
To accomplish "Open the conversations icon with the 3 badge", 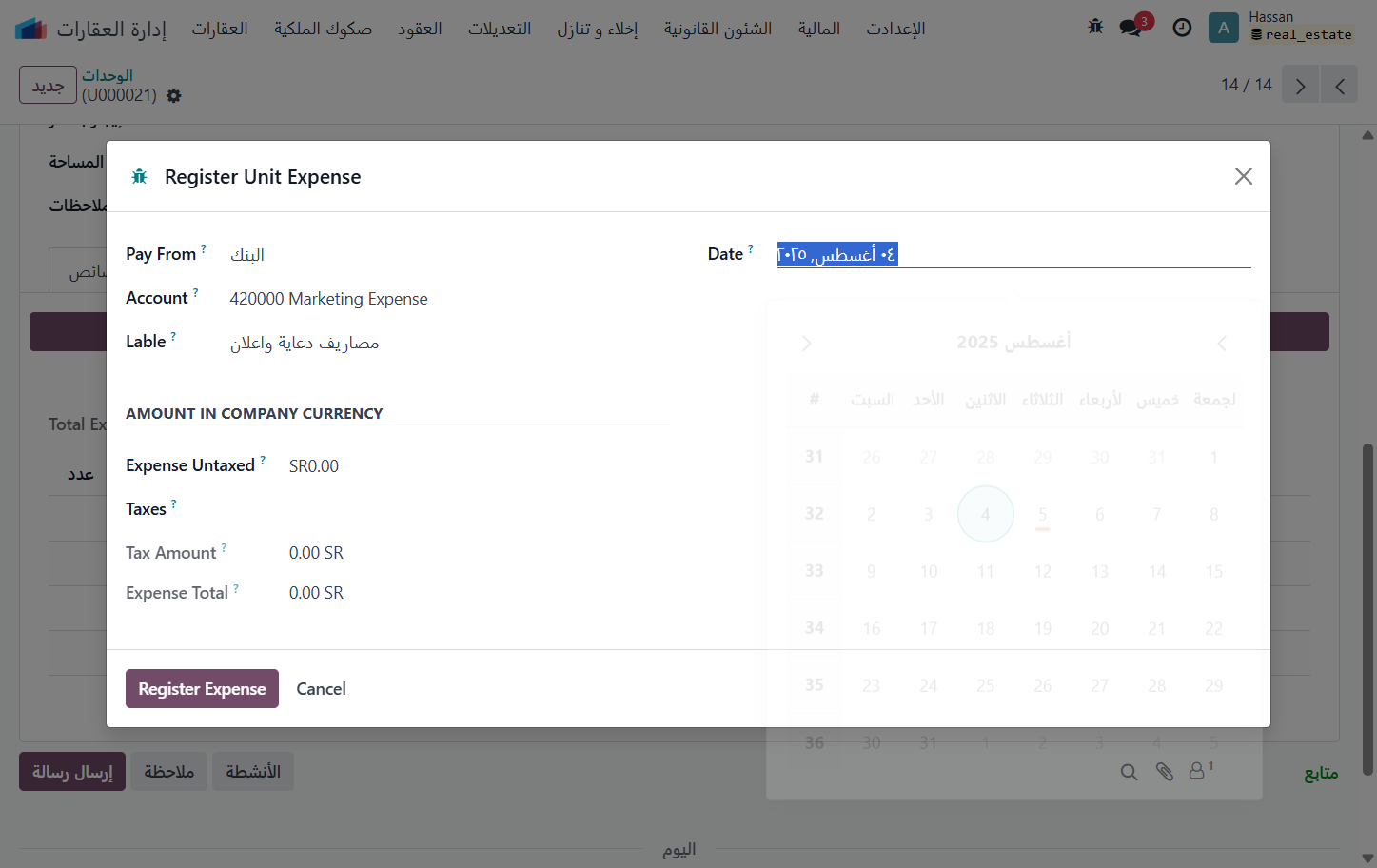I will click(x=1131, y=28).
